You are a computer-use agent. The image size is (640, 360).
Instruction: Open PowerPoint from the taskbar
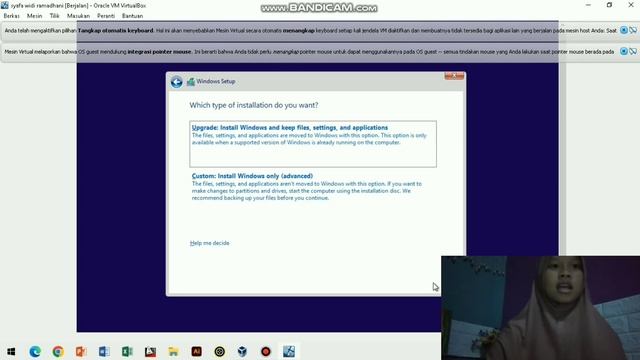pyautogui.click(x=81, y=351)
